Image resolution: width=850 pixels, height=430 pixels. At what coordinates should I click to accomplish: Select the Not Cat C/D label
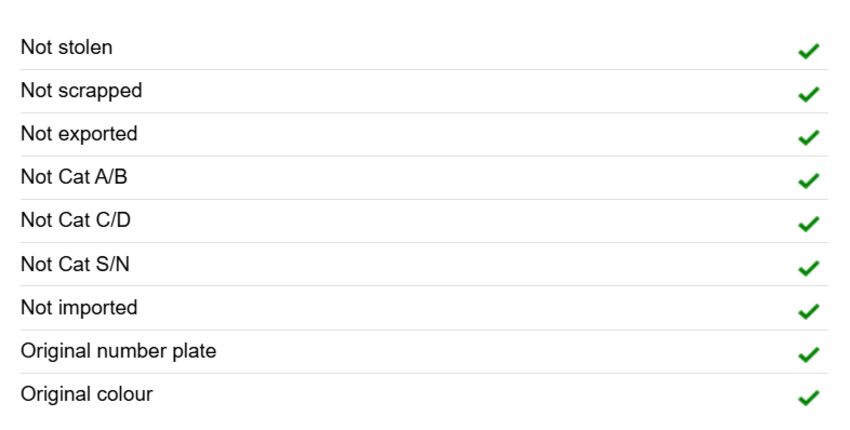coord(75,220)
